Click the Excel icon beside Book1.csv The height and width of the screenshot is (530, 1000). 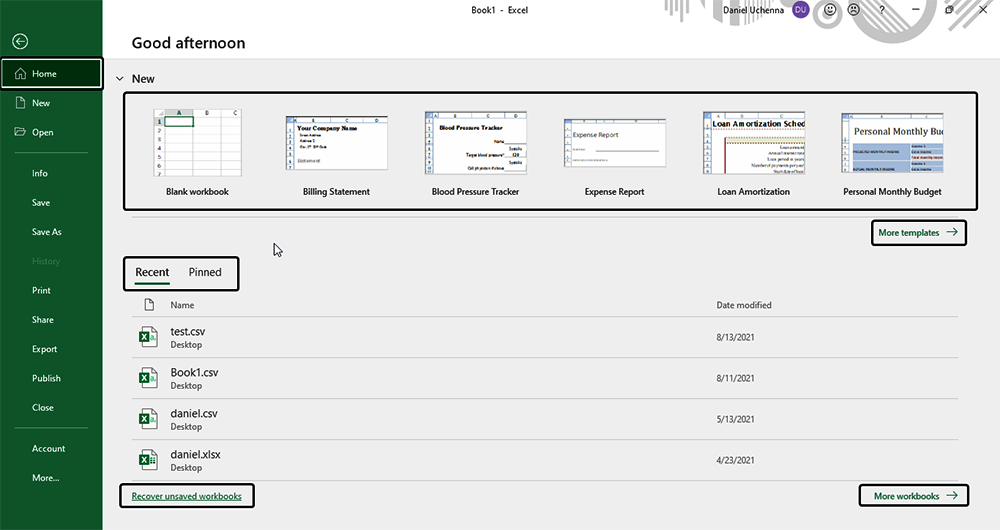[x=148, y=378]
